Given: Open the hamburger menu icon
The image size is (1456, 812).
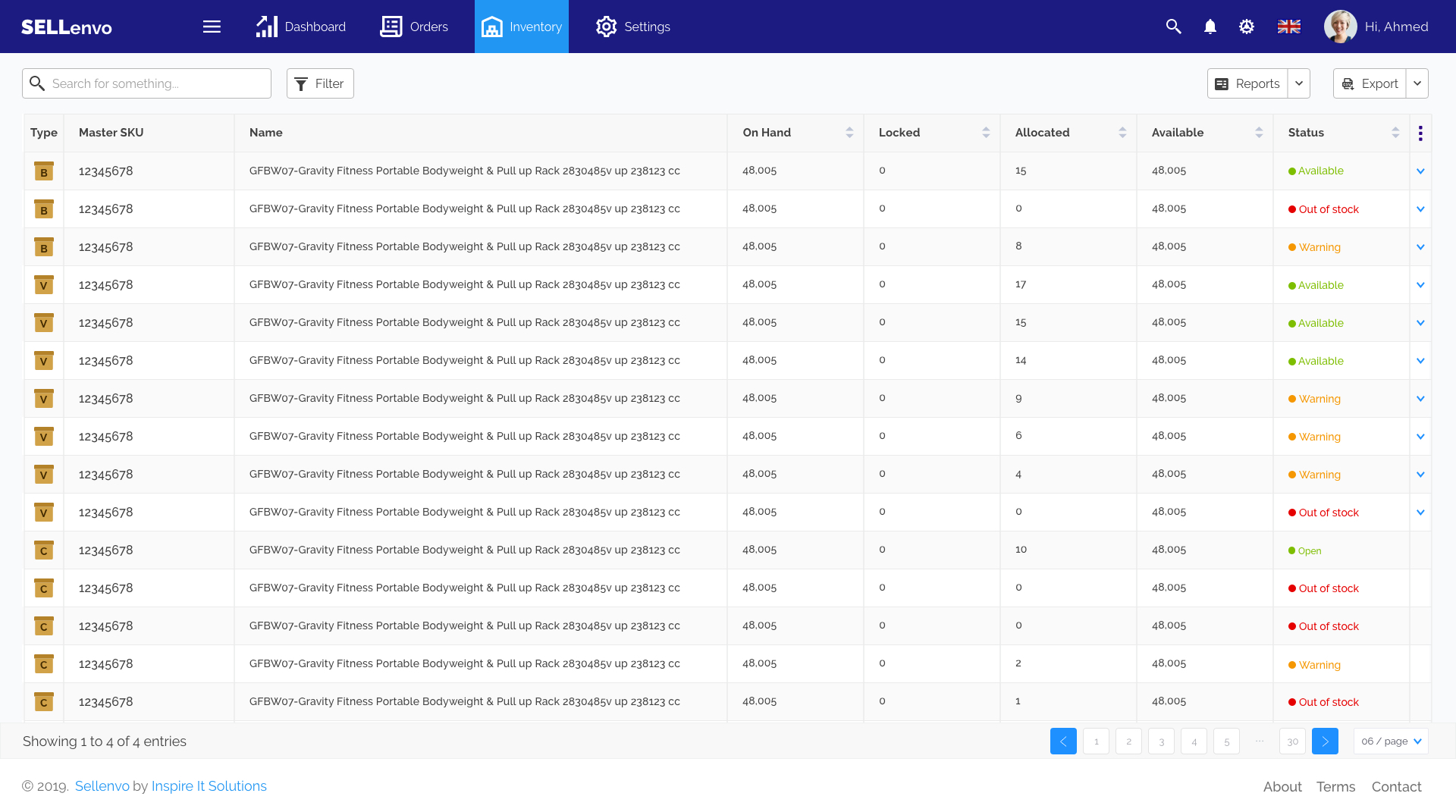Looking at the screenshot, I should (212, 27).
